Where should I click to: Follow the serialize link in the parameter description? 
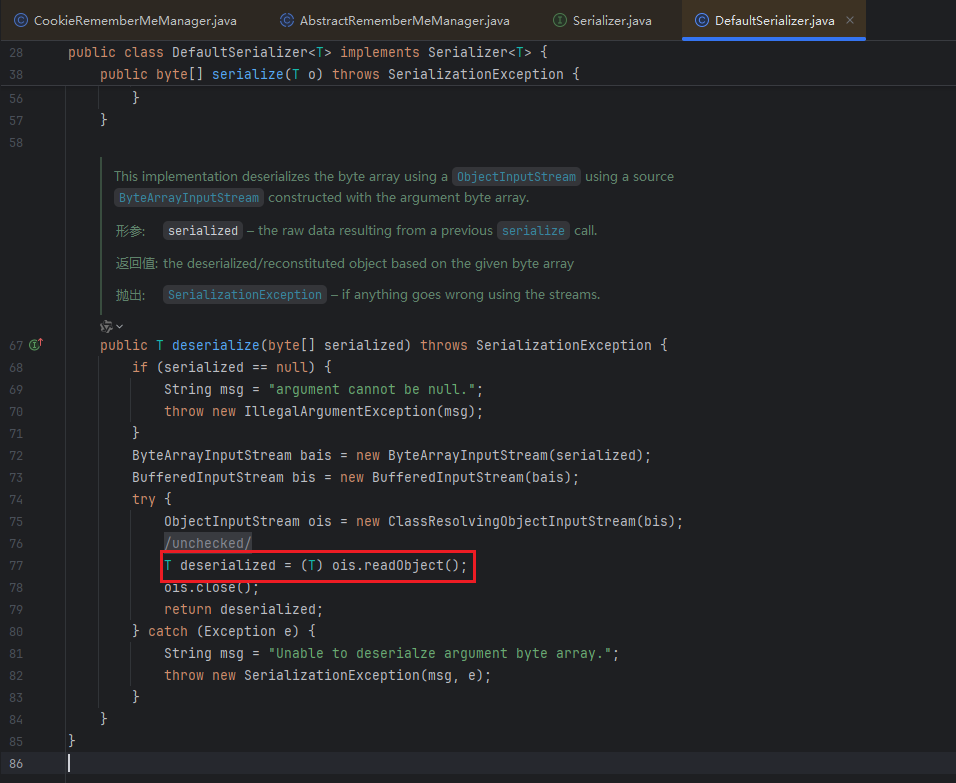533,230
